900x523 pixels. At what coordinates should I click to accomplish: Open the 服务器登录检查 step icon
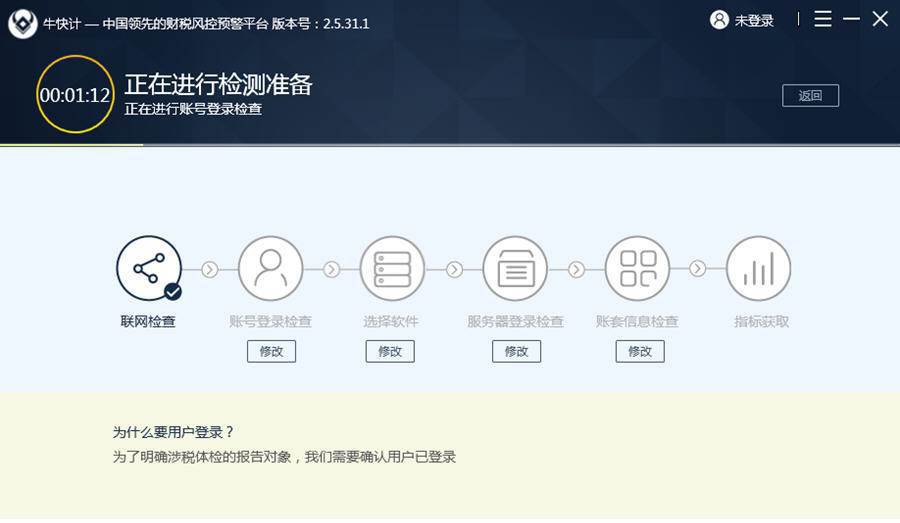(515, 268)
